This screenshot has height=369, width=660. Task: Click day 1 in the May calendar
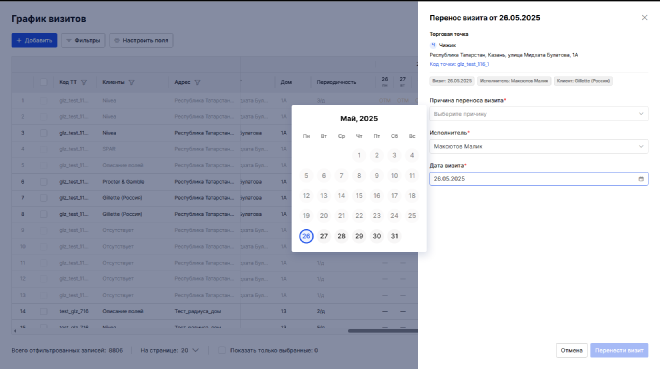tap(359, 155)
